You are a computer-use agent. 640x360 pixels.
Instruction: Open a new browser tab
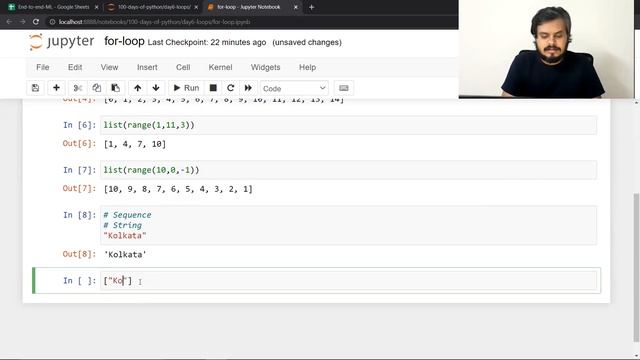coord(311,7)
